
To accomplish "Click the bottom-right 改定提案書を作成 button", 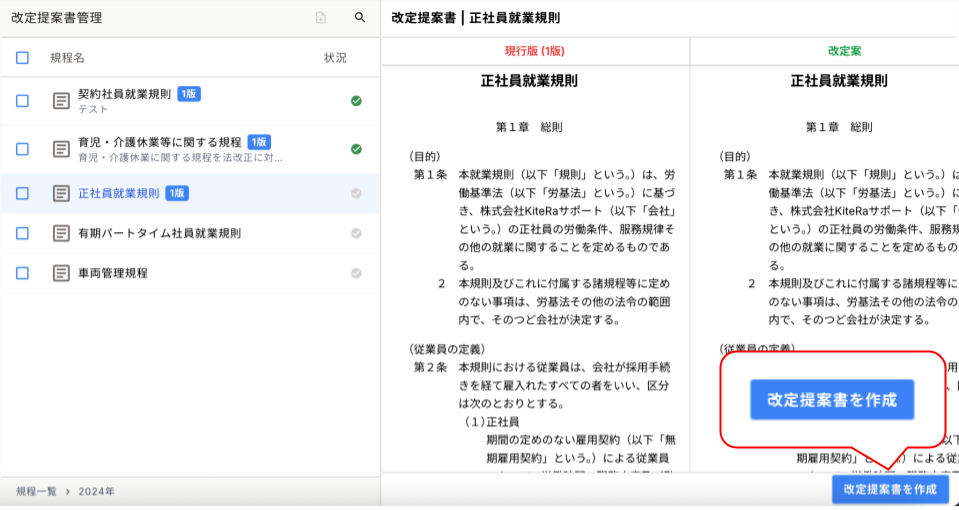I will [889, 489].
